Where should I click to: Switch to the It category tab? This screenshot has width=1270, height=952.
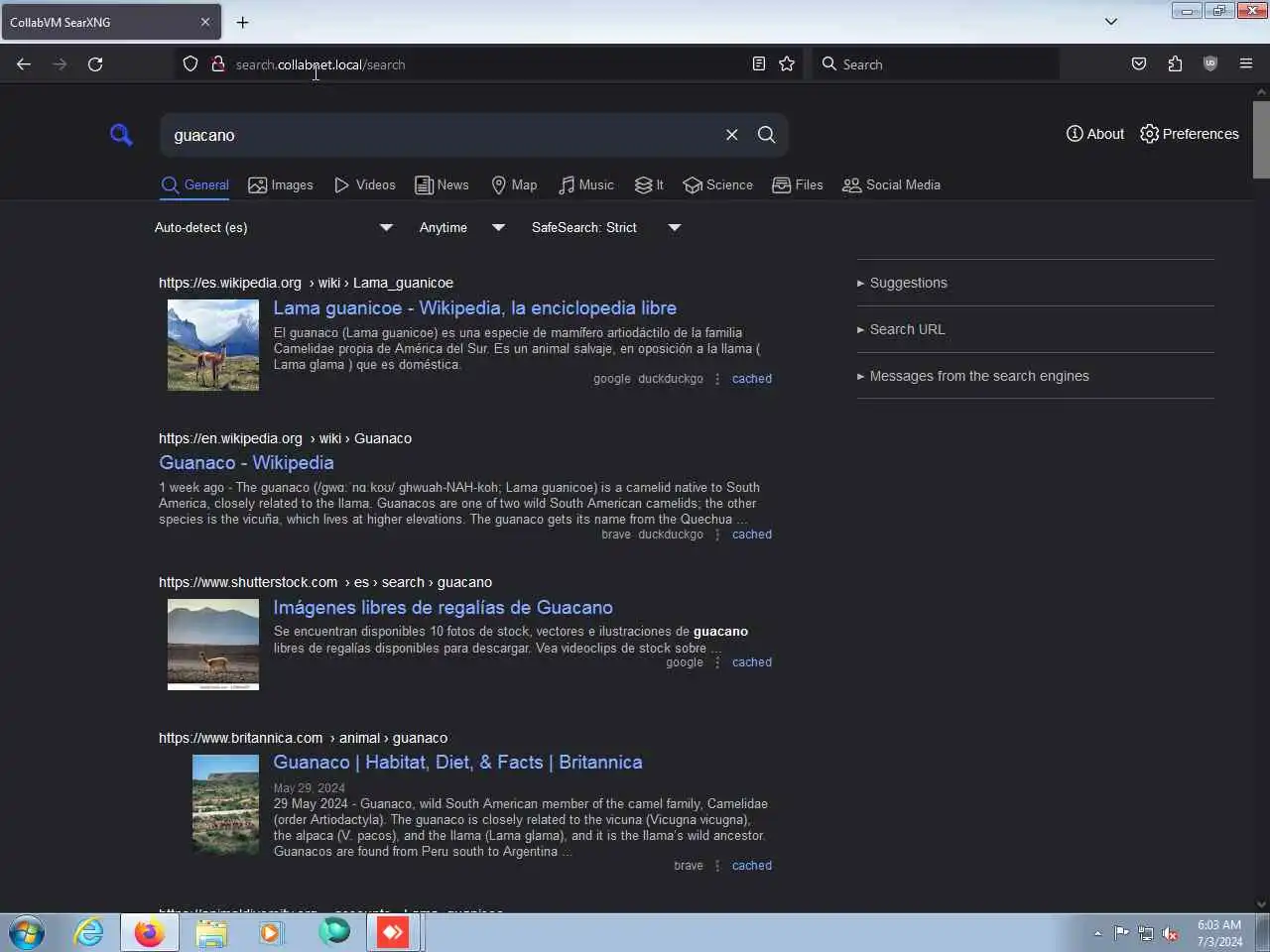(649, 185)
